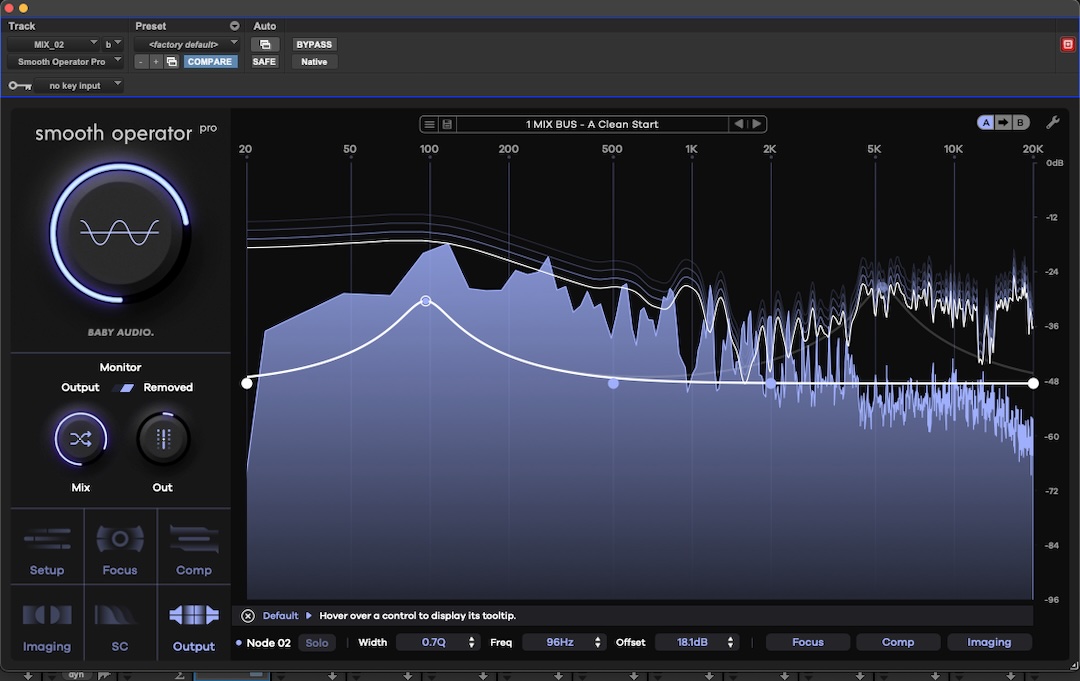Open the Preset settings menu arrow

[x=234, y=26]
